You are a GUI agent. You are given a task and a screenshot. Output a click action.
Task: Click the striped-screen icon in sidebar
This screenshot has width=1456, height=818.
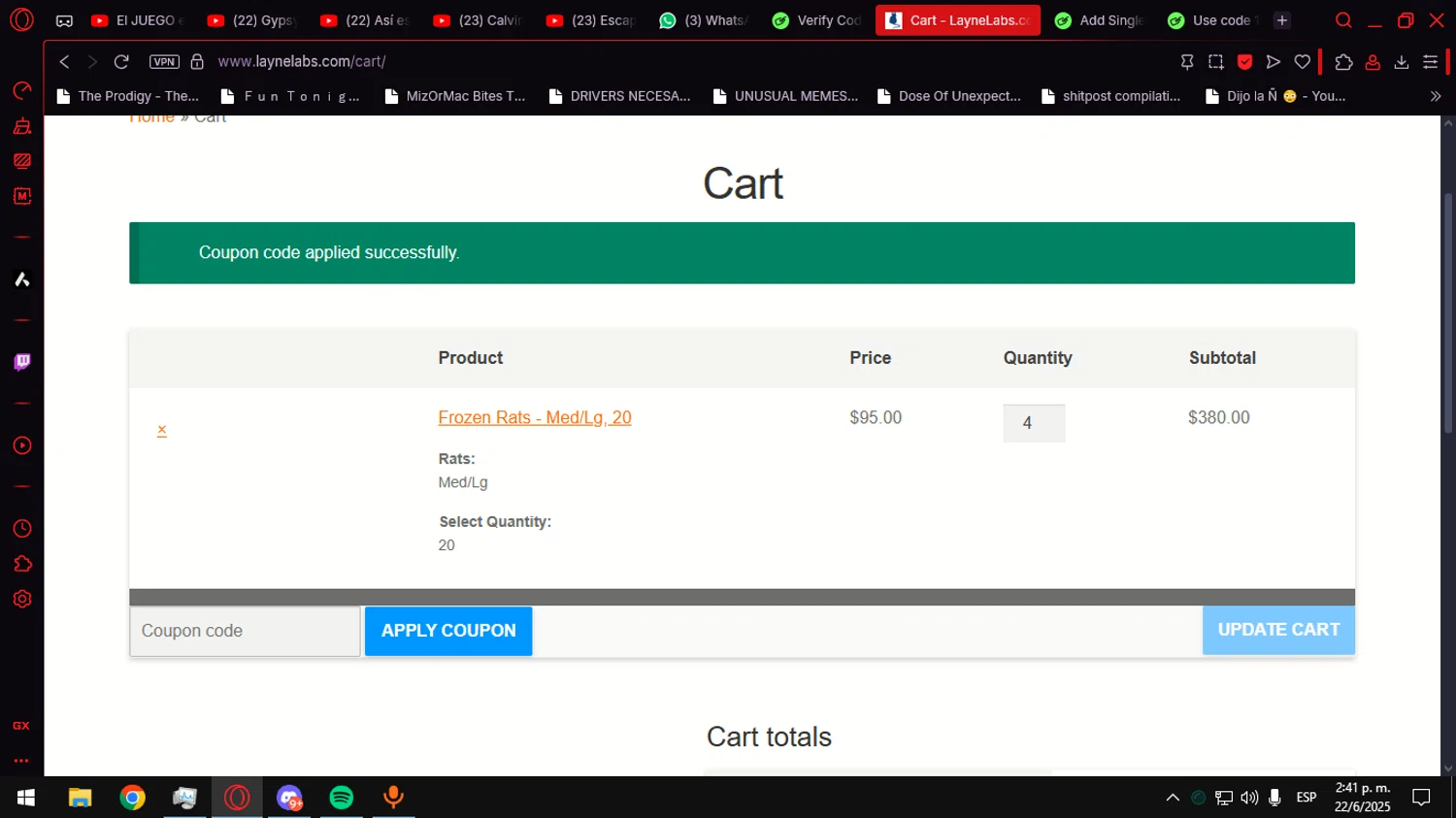(21, 161)
